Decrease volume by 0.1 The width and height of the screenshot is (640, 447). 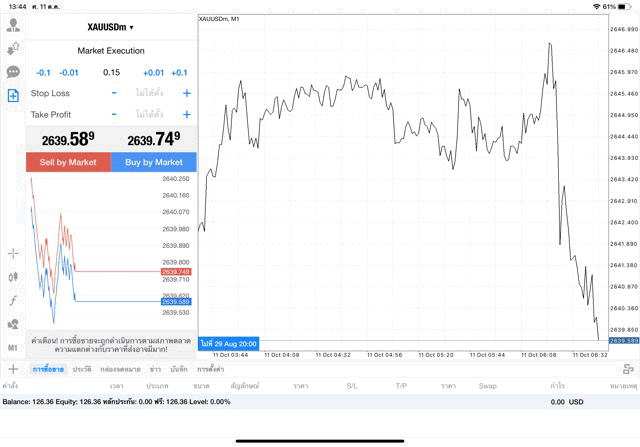[x=43, y=72]
